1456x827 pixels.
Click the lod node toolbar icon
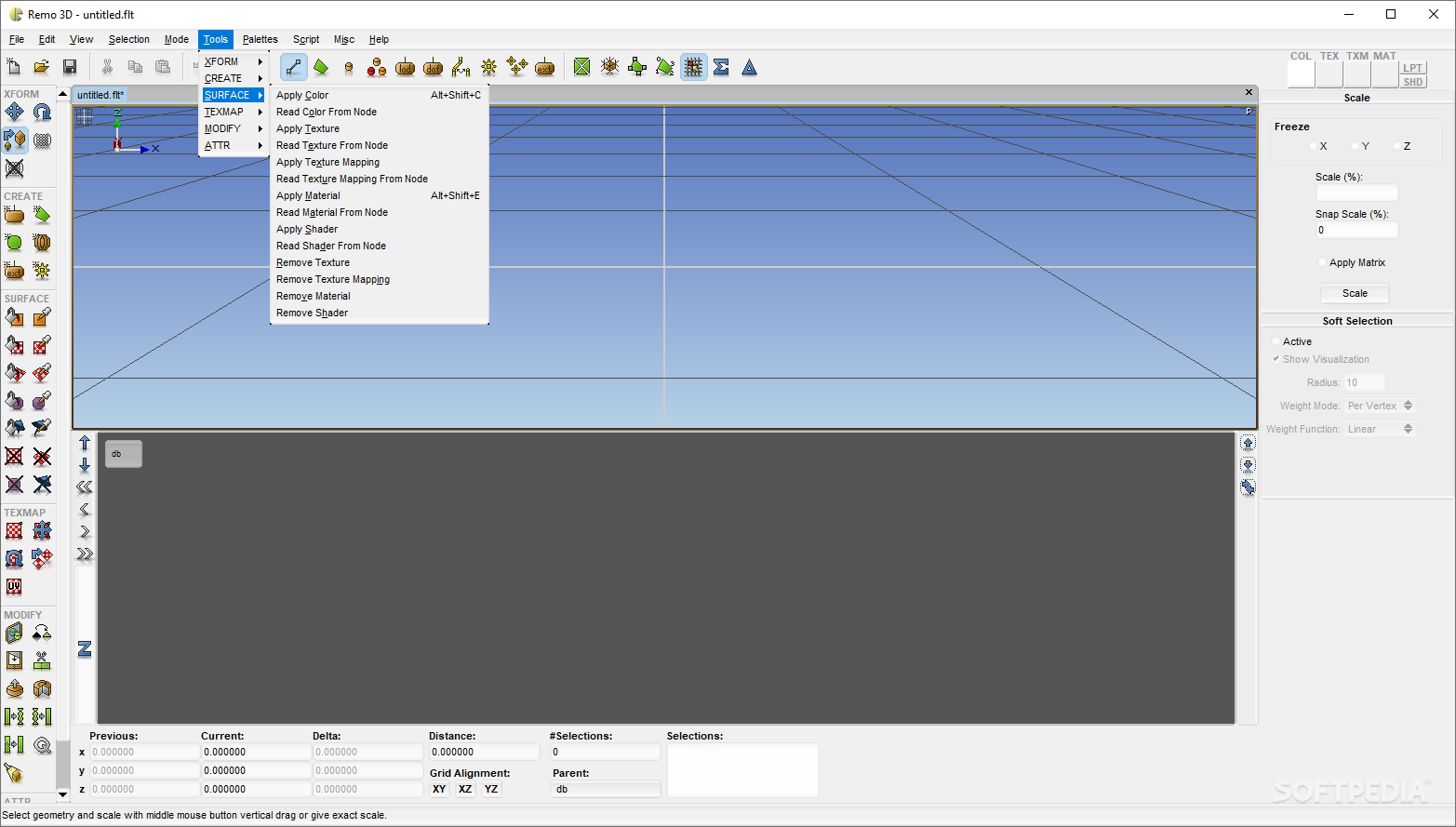(405, 67)
